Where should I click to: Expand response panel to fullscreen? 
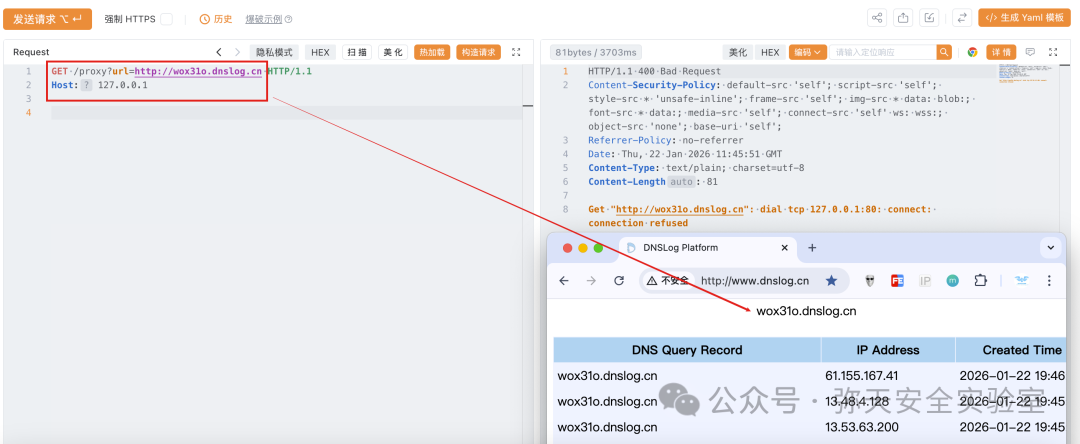tap(1053, 52)
